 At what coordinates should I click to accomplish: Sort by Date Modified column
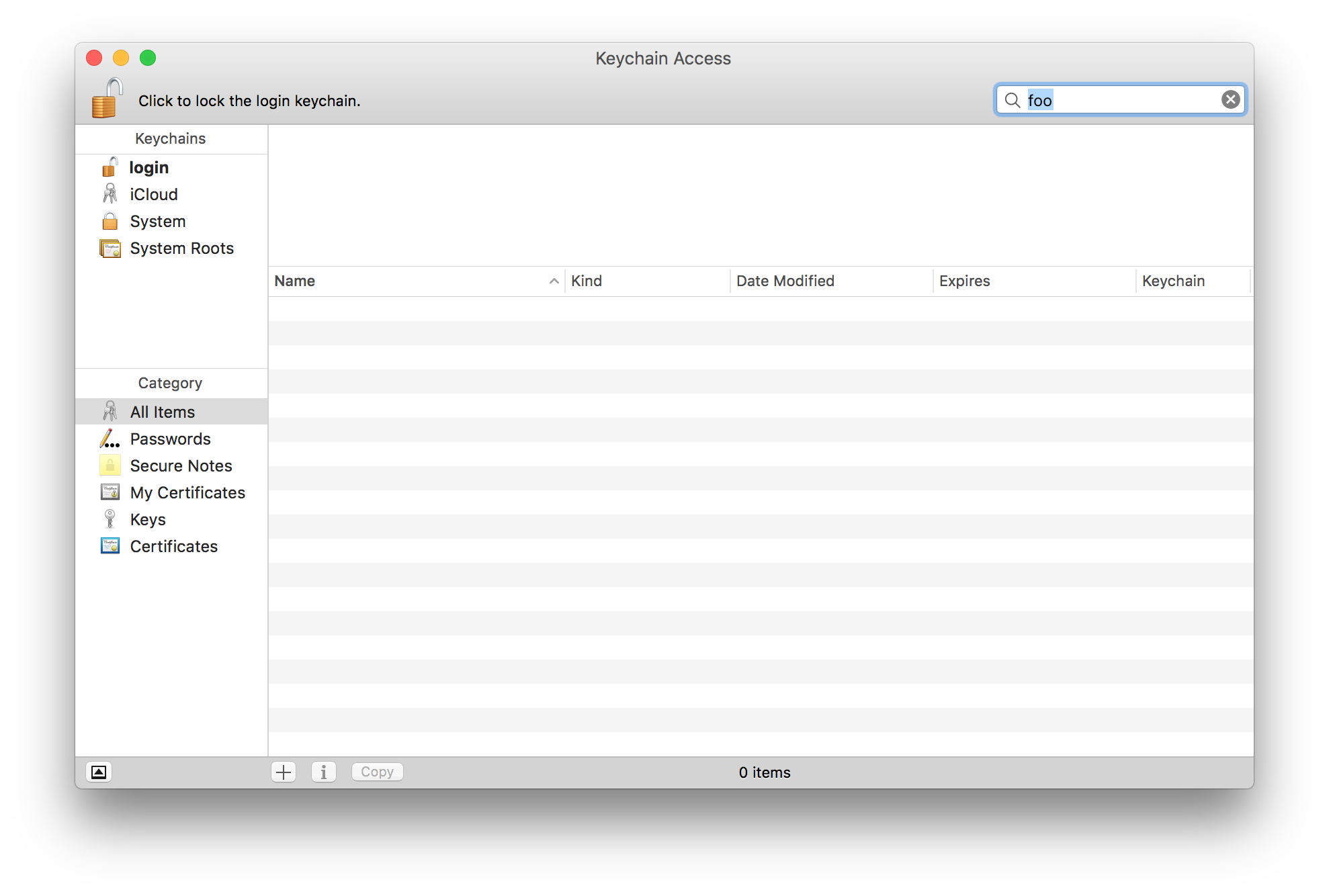[x=785, y=281]
